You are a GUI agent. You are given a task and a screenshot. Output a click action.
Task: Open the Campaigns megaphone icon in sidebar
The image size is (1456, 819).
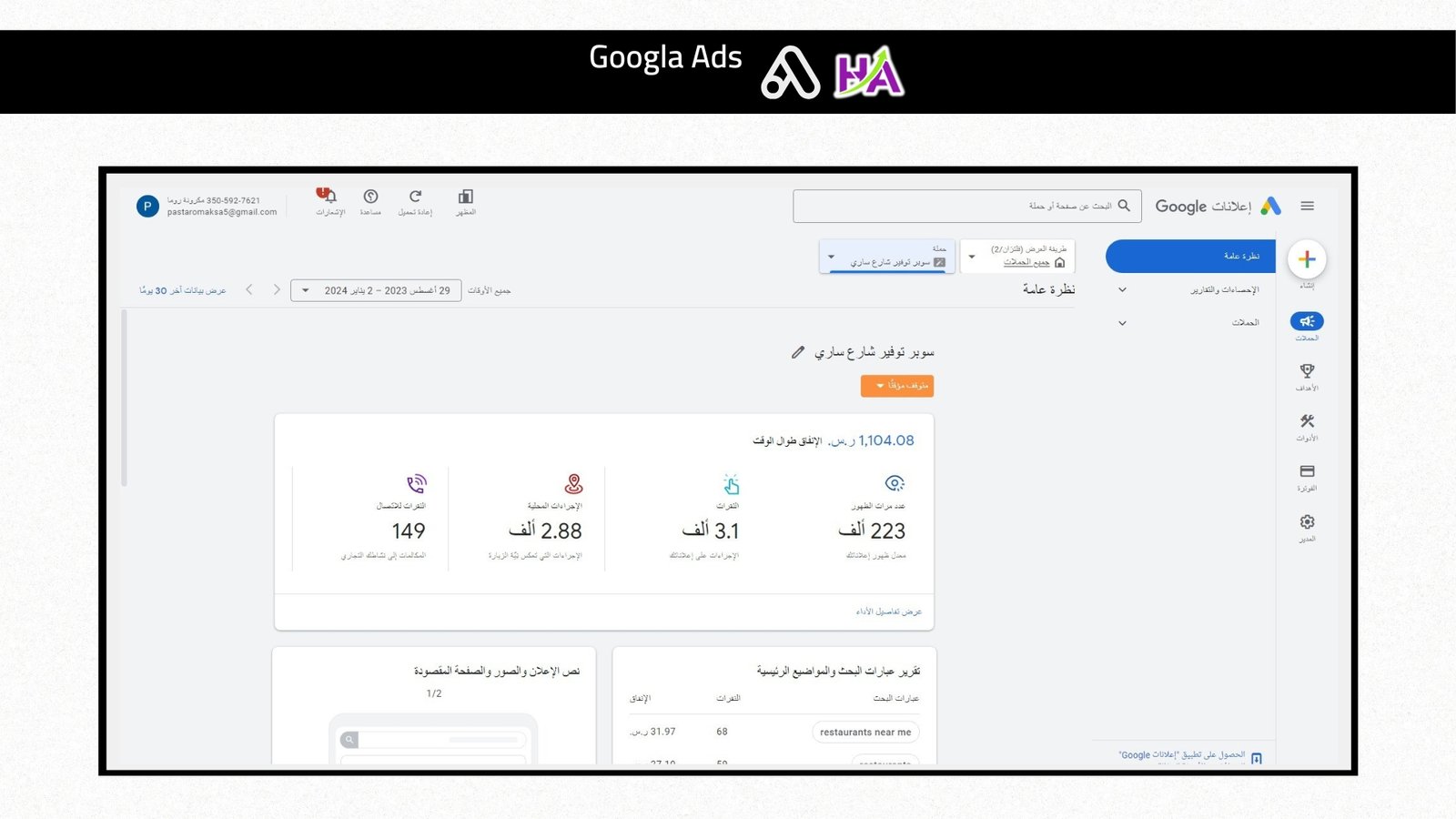click(1307, 321)
